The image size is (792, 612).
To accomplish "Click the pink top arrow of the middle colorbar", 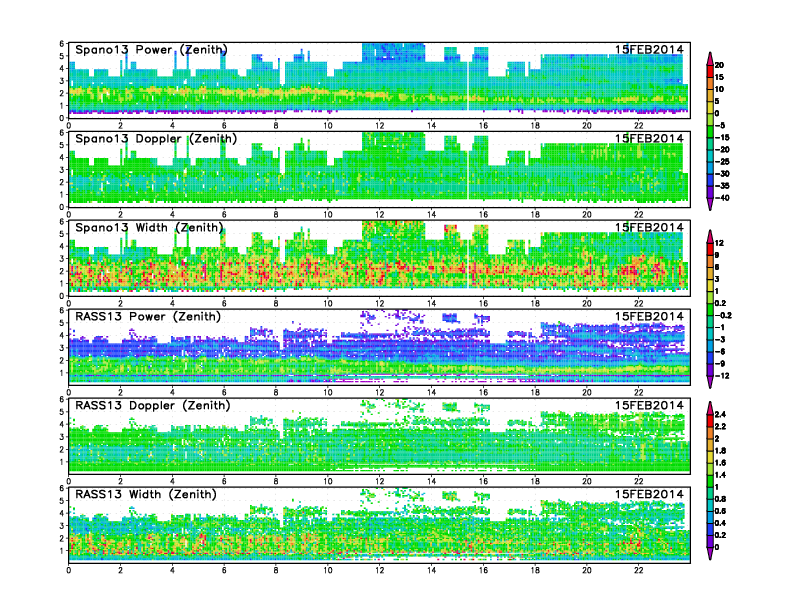I will [x=710, y=236].
